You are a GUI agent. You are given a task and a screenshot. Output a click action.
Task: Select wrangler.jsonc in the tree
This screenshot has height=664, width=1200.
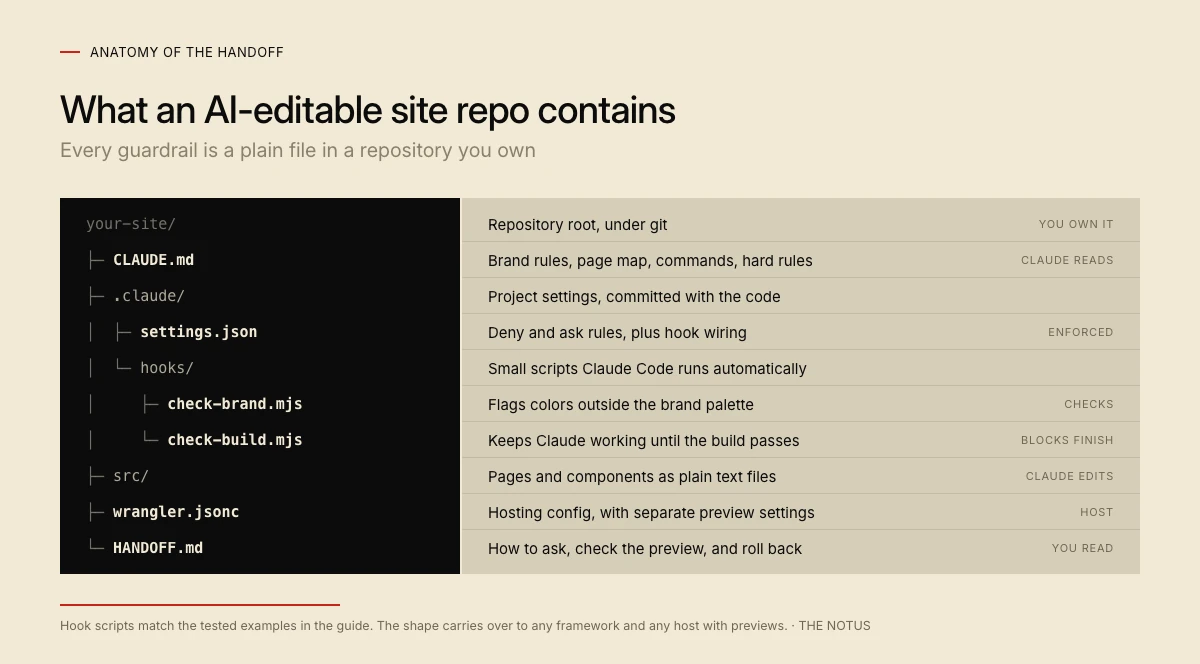[x=176, y=512]
